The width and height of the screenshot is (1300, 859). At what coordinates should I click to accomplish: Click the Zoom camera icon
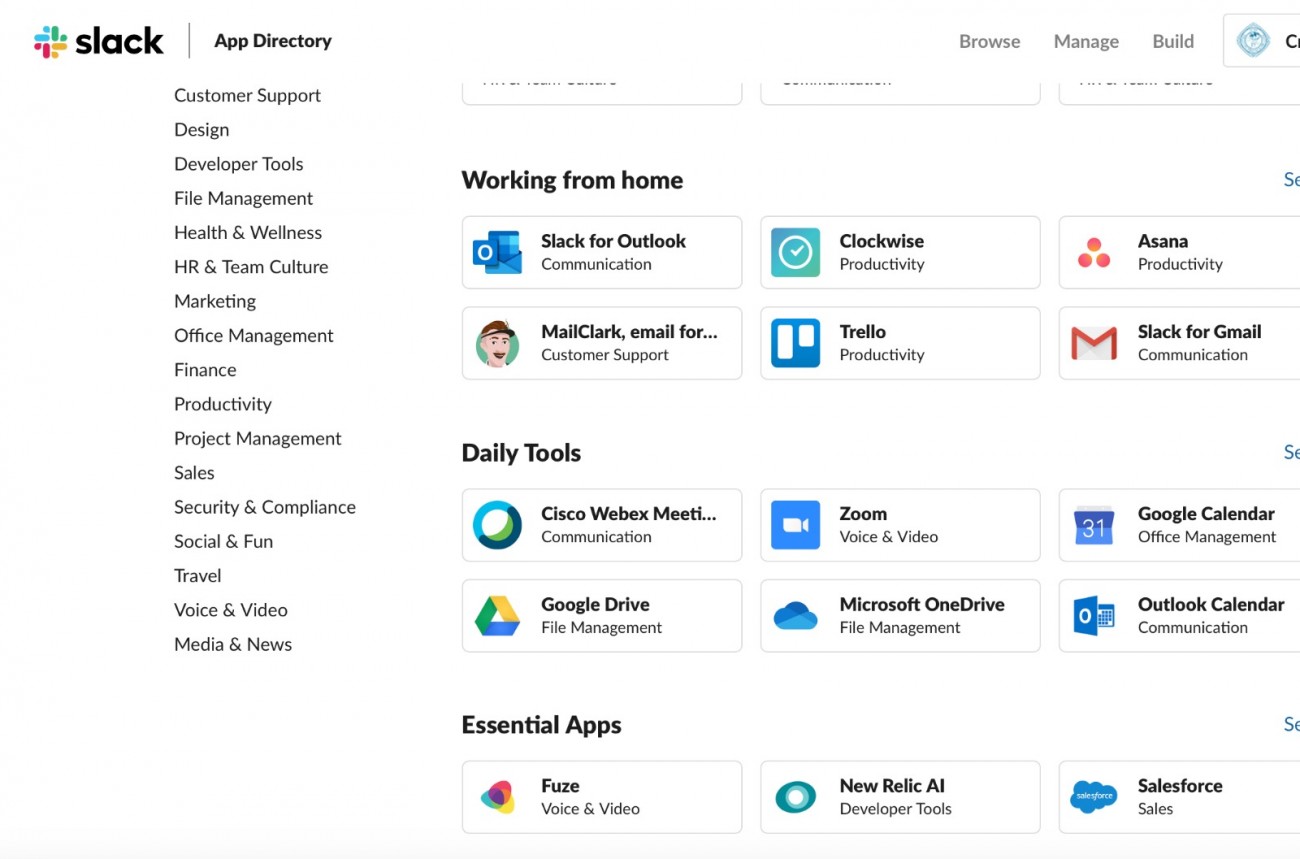tap(795, 525)
